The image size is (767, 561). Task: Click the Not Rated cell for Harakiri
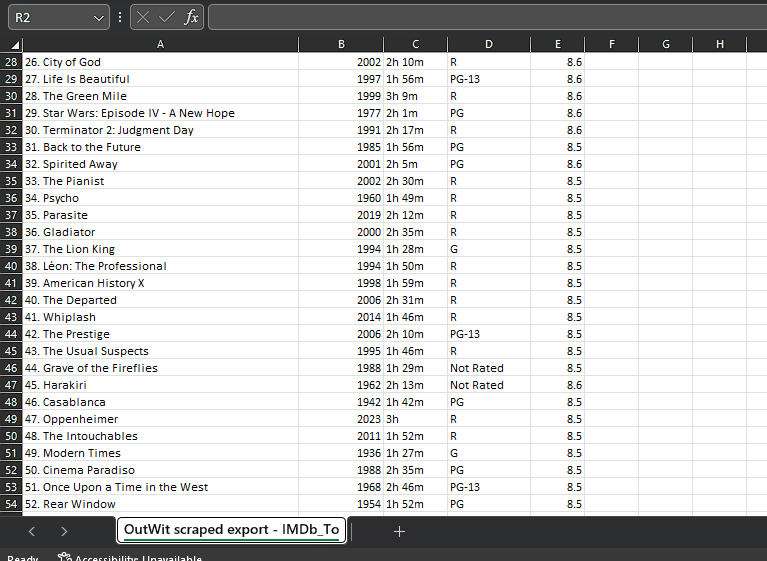coord(488,385)
